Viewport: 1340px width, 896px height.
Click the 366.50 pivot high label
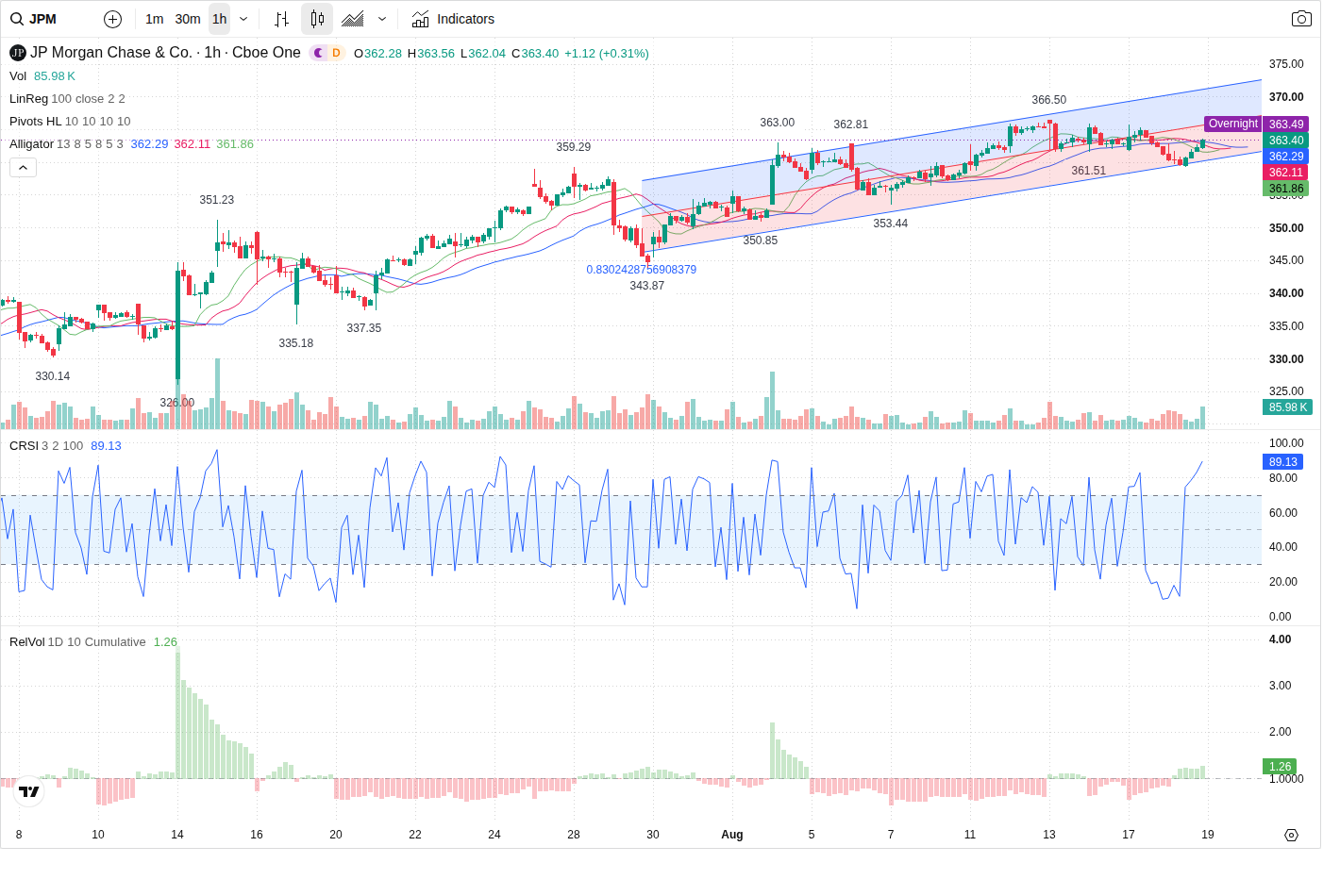1049,100
